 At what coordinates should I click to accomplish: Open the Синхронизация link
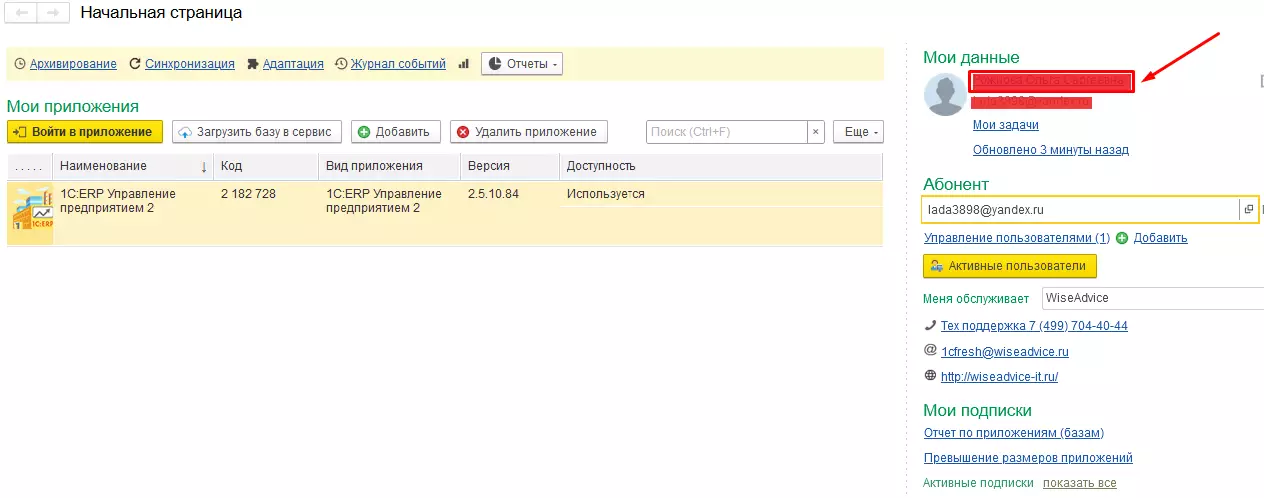coord(190,64)
